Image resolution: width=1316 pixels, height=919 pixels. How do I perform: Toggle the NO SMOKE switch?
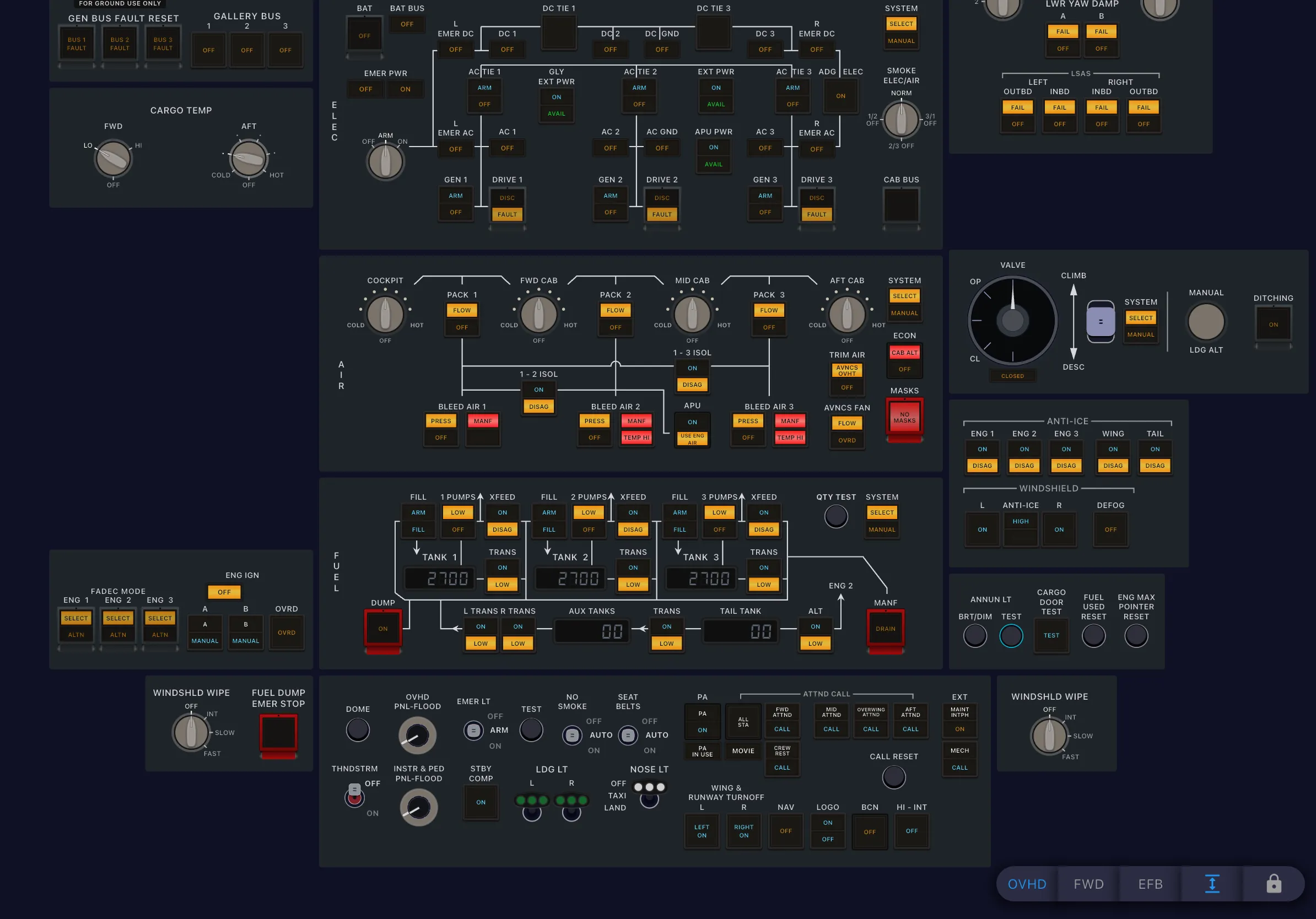pos(571,734)
